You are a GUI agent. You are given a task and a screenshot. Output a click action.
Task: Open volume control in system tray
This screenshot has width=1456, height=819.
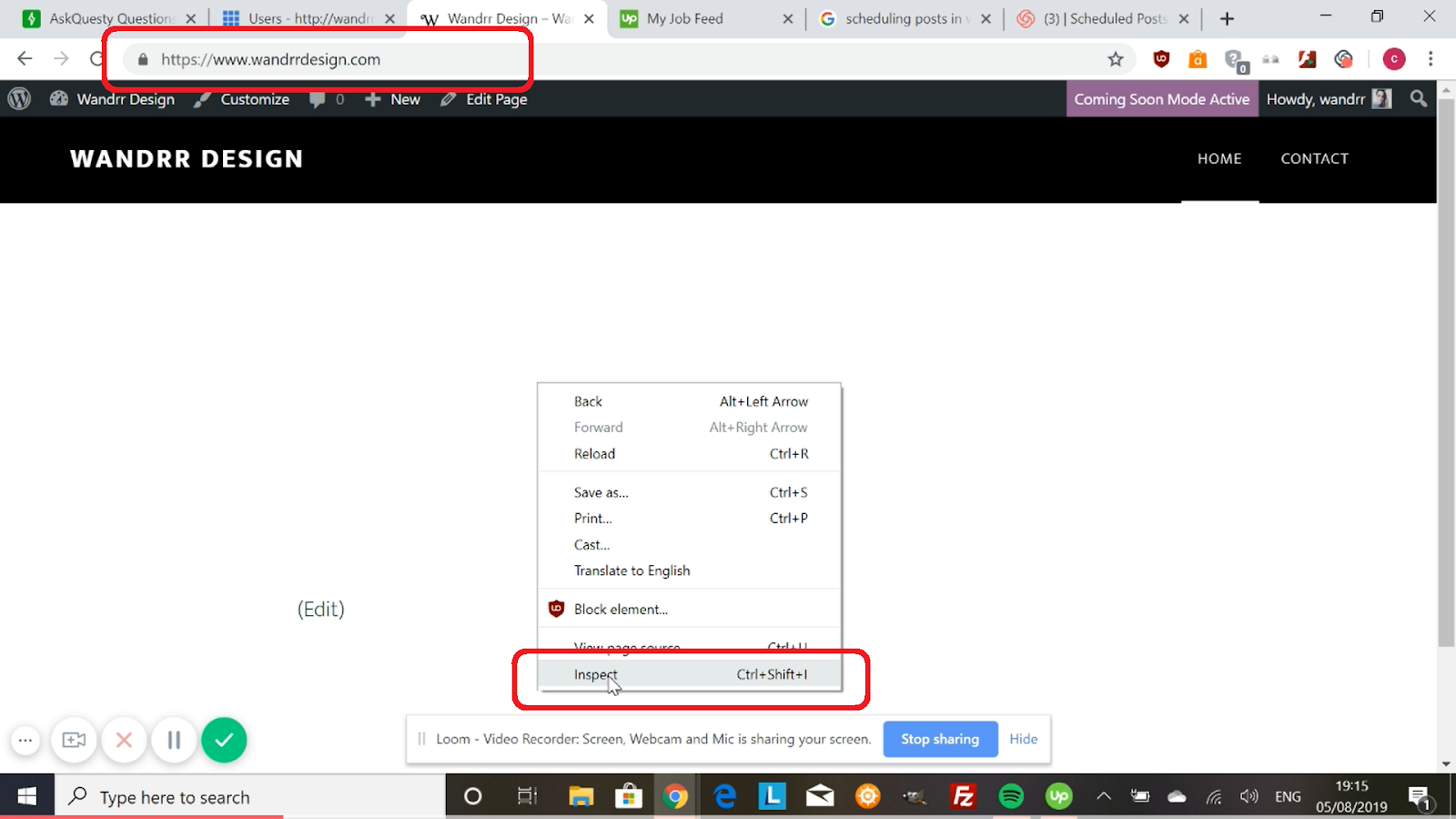1249,797
